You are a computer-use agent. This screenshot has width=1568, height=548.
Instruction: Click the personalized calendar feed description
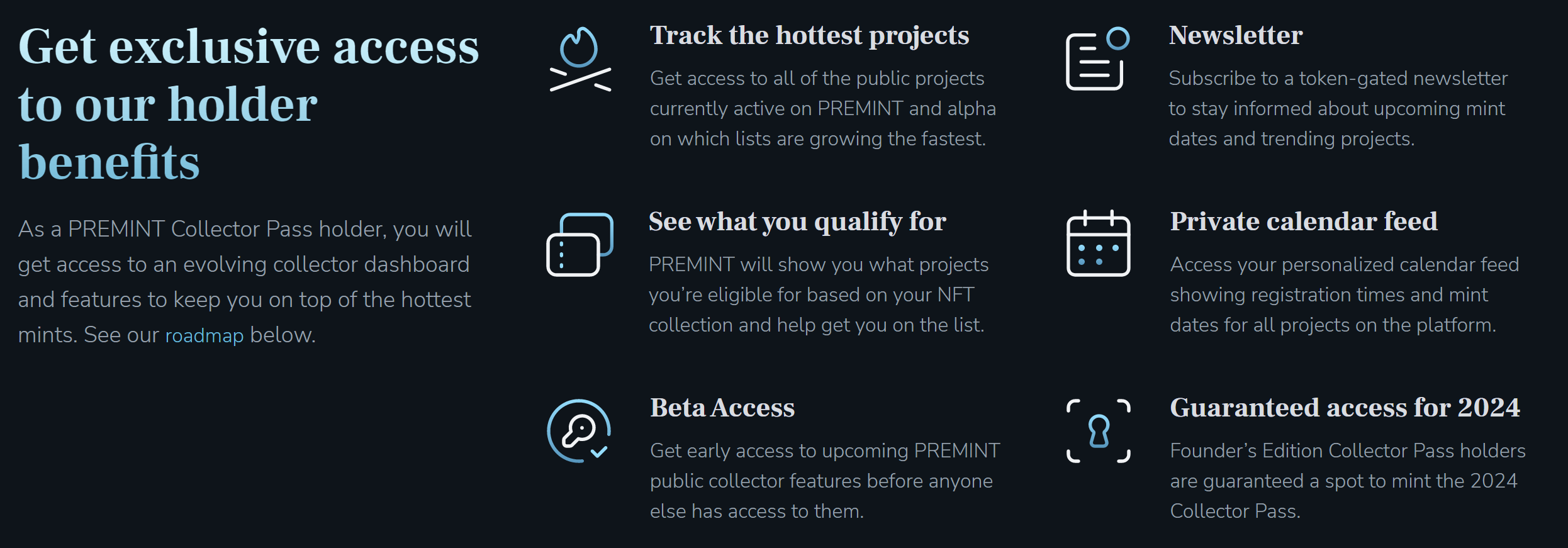1345,294
